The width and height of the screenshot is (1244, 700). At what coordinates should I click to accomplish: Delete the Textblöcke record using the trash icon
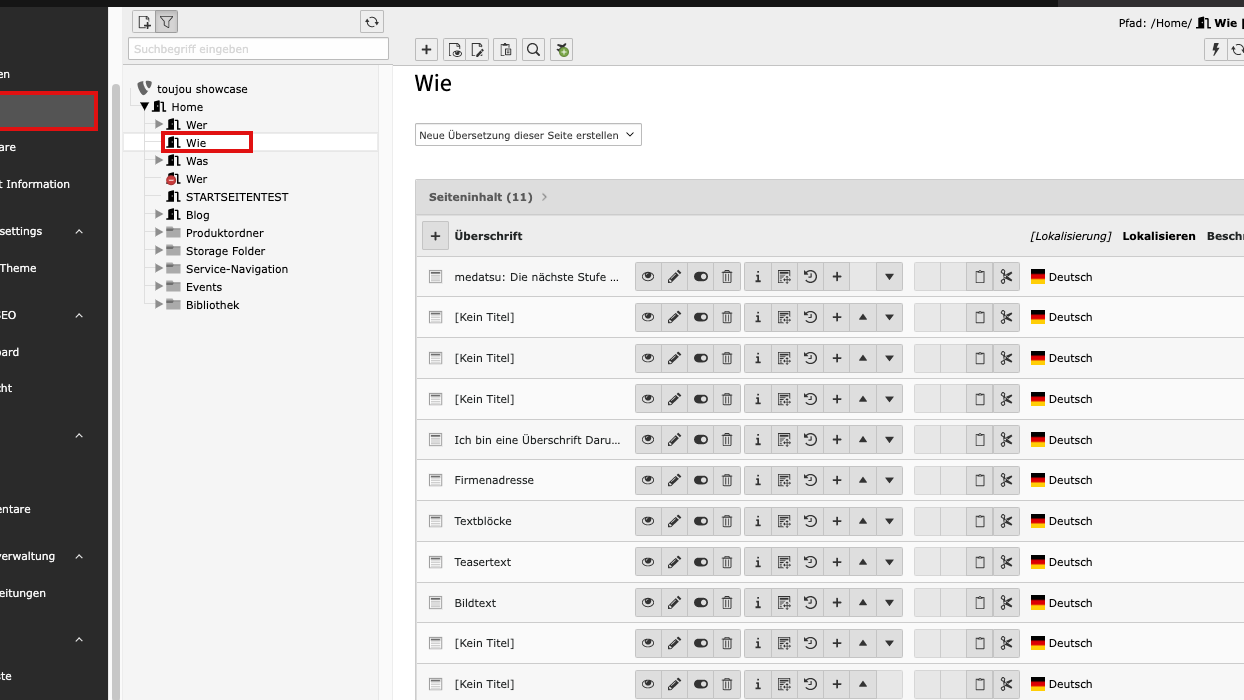pos(727,522)
